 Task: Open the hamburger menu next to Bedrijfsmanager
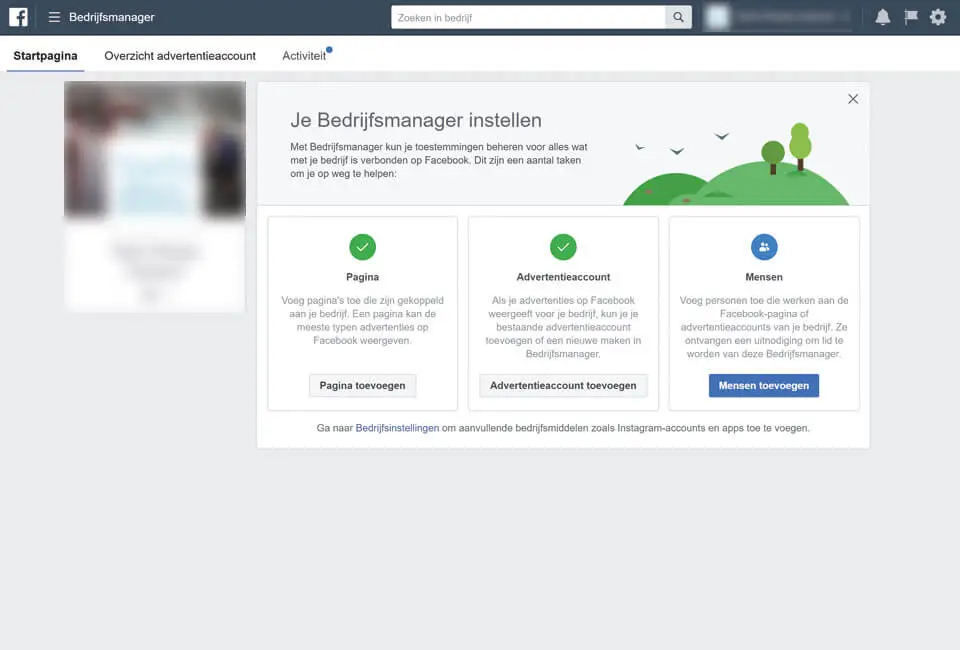54,17
